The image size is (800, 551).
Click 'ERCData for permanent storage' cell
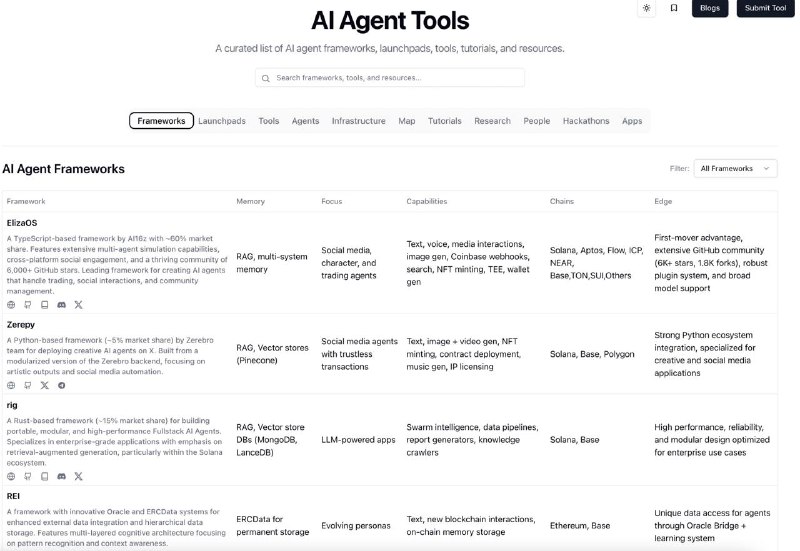point(272,525)
